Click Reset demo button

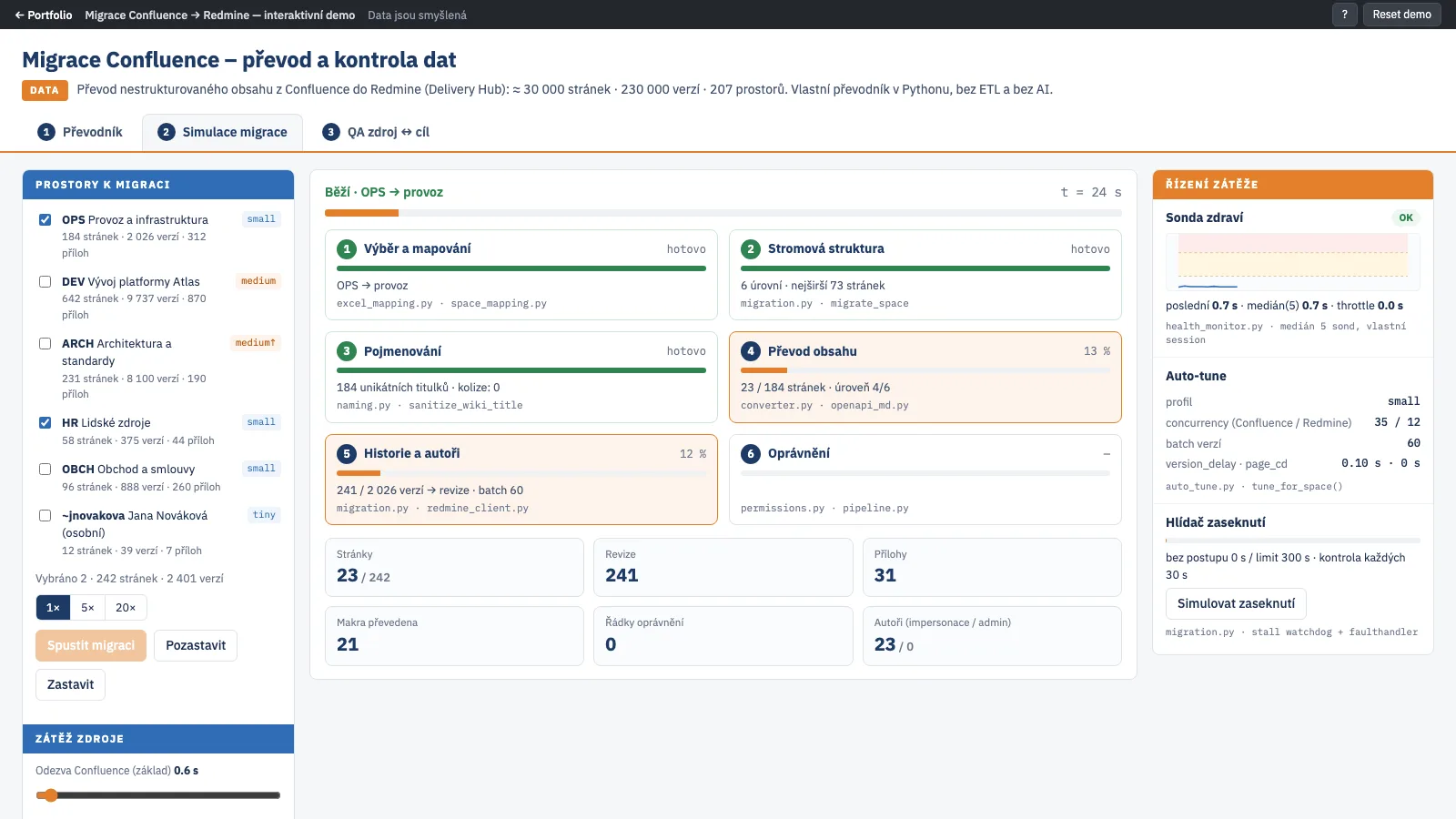coord(1401,15)
